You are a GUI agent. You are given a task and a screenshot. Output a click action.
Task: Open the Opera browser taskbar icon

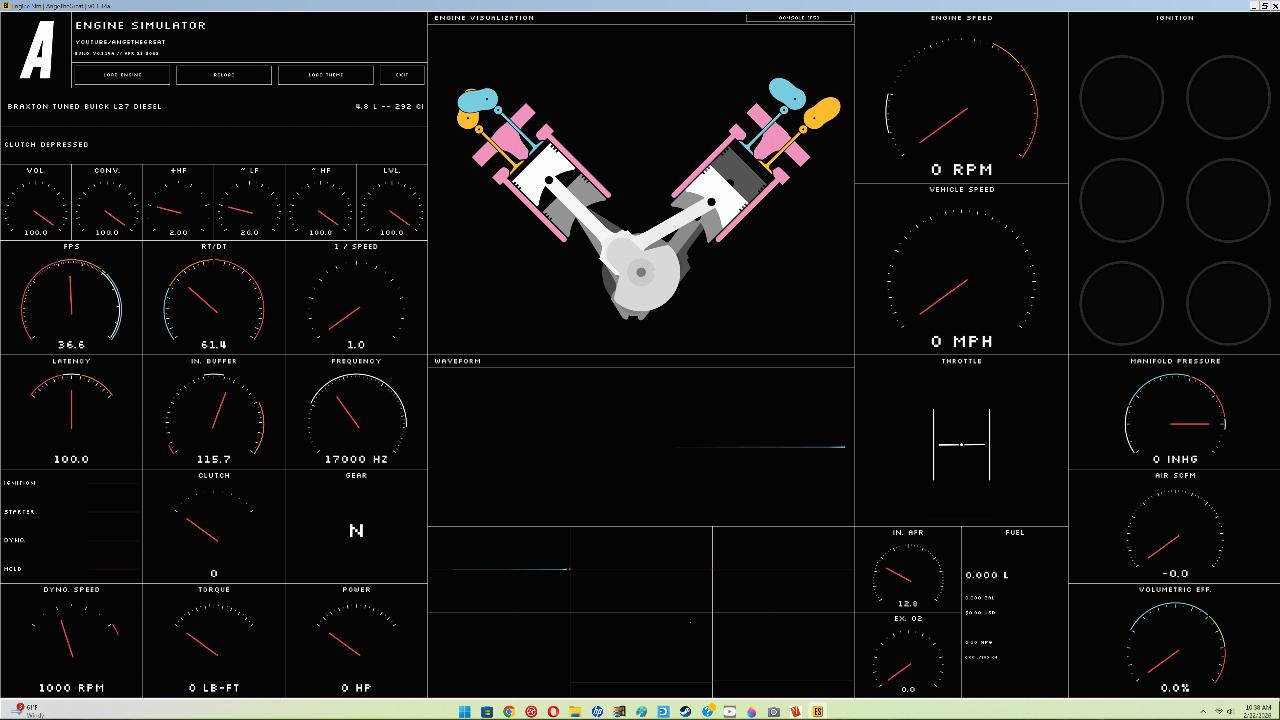tap(553, 712)
